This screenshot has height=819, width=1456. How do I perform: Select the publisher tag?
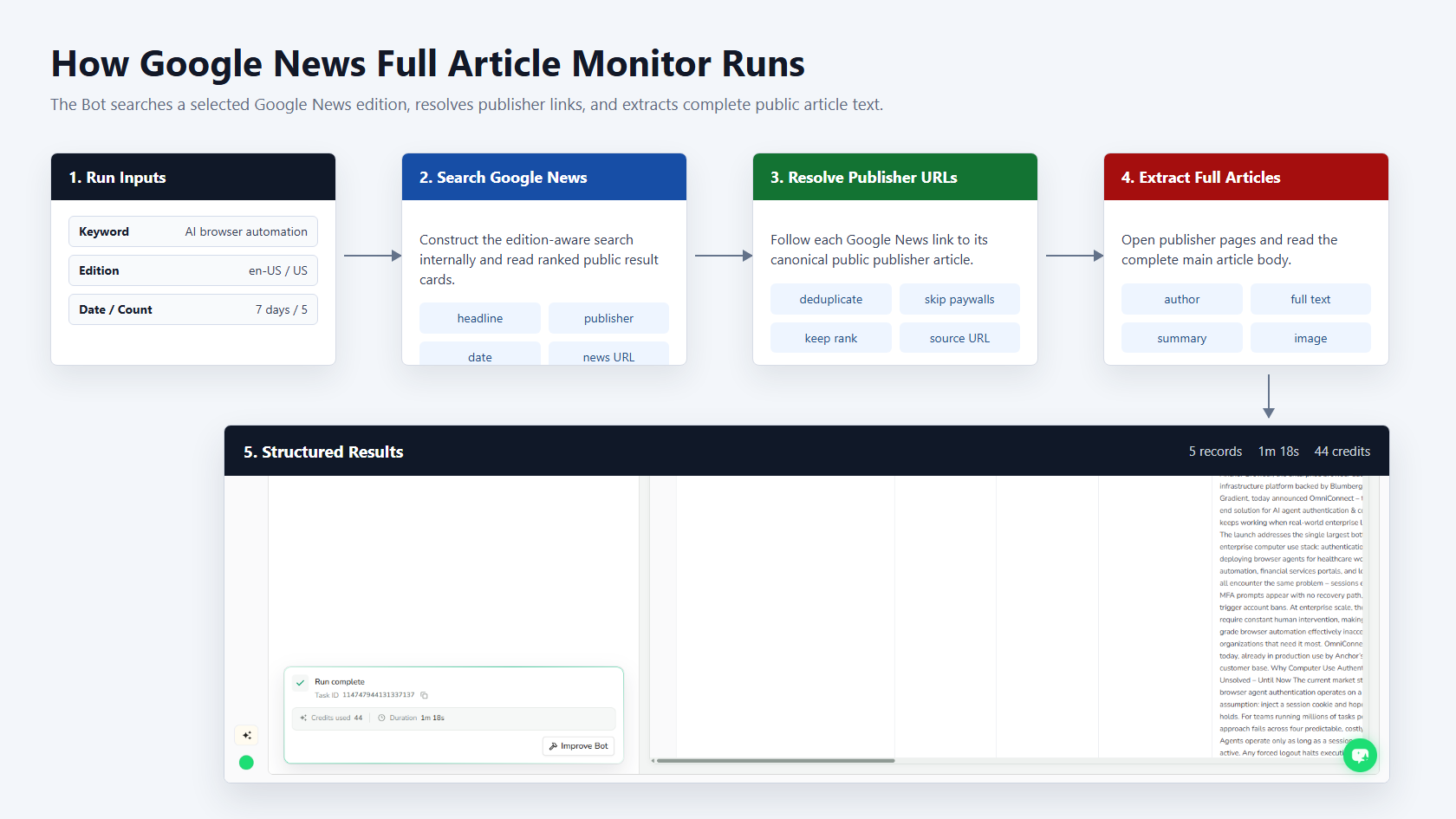click(608, 318)
